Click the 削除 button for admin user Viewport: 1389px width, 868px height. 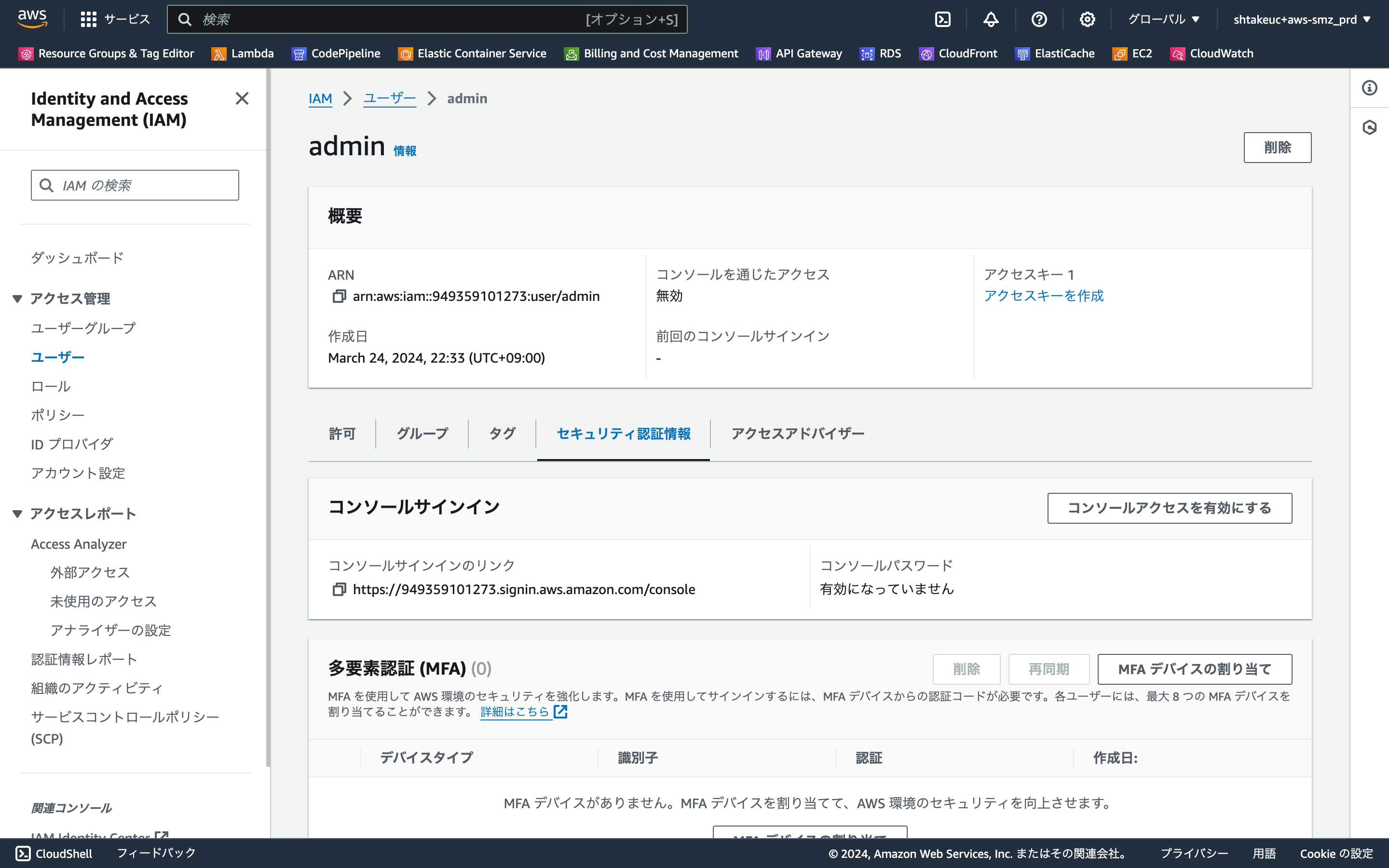click(1277, 148)
